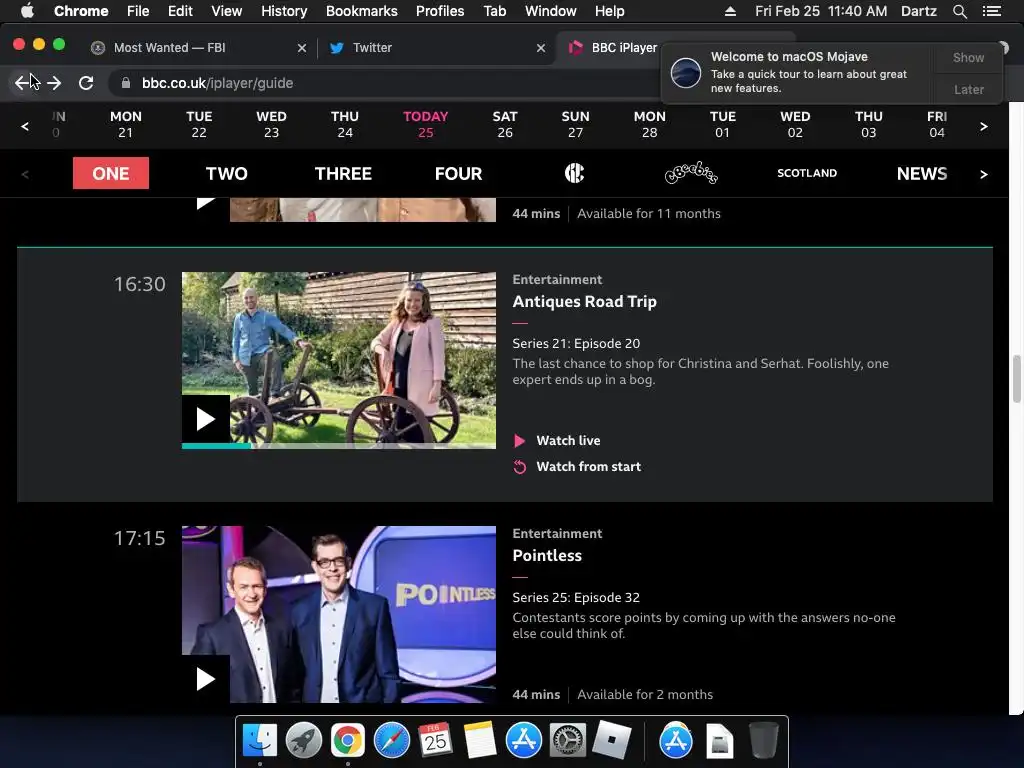1024x768 pixels.
Task: Open the Edit menu
Action: [180, 11]
